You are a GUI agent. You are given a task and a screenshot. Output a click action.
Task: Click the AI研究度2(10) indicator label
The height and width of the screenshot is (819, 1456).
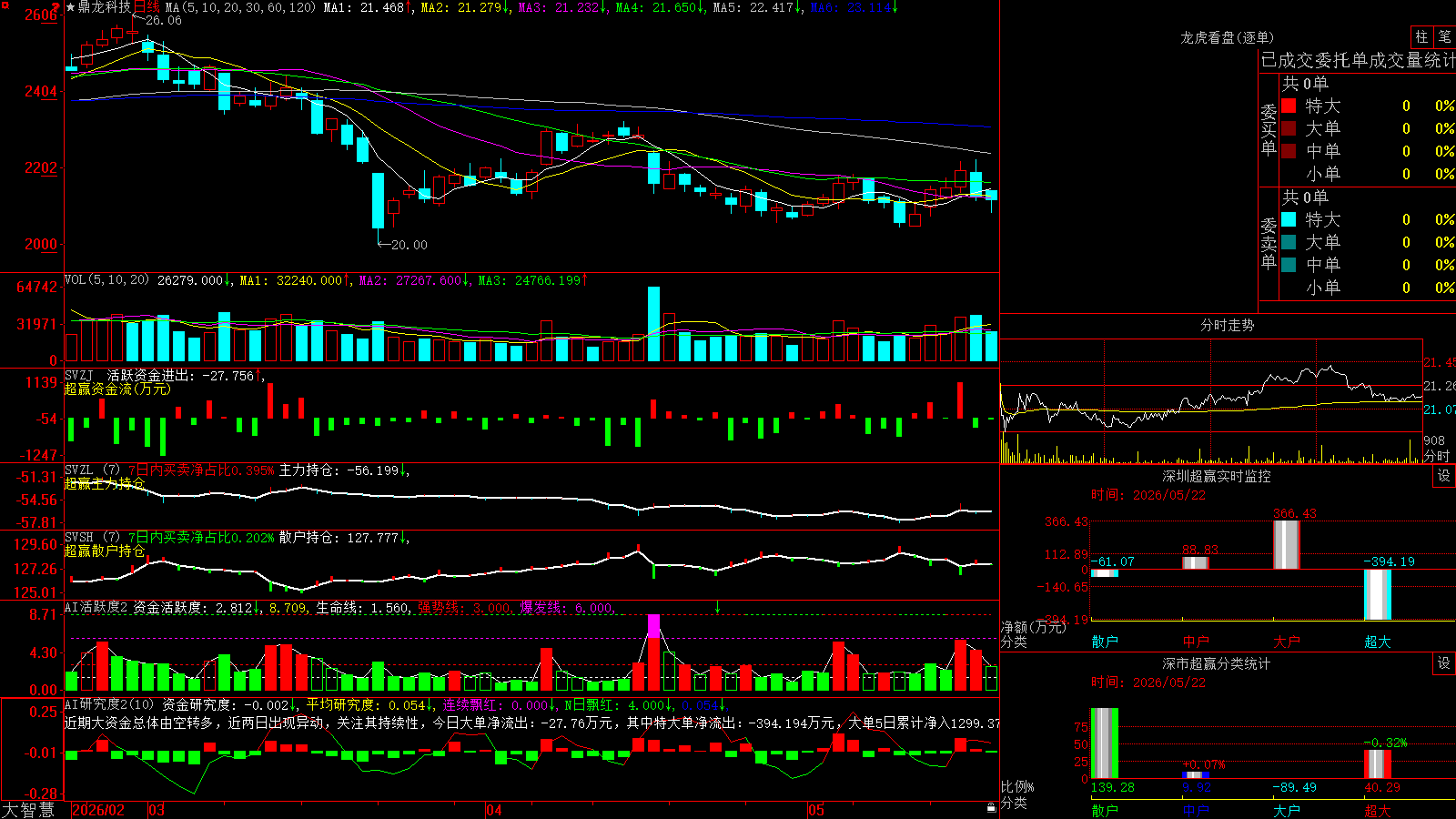(109, 704)
